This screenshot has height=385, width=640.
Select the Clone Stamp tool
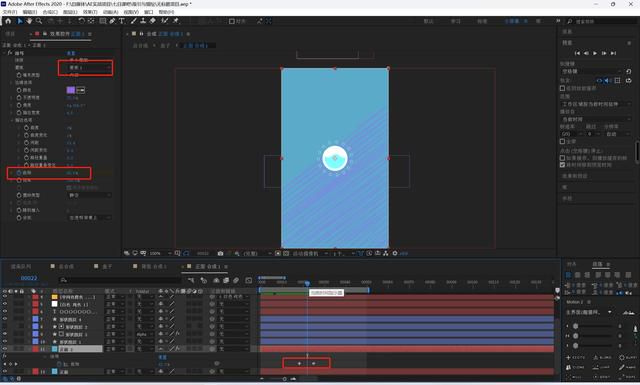coord(143,21)
